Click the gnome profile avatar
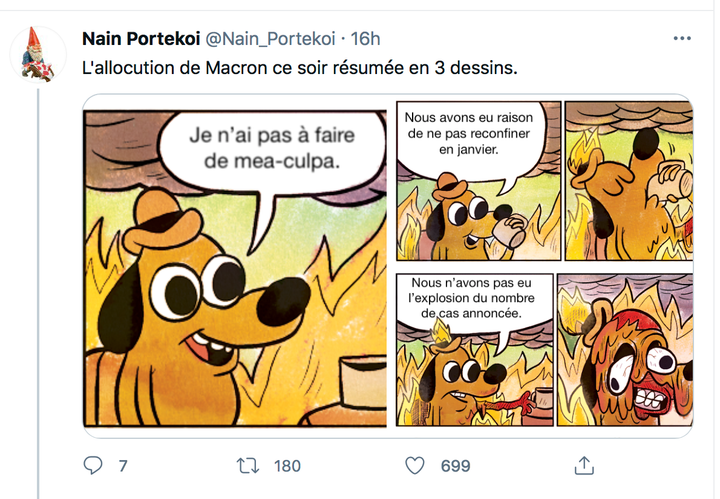 tap(38, 54)
